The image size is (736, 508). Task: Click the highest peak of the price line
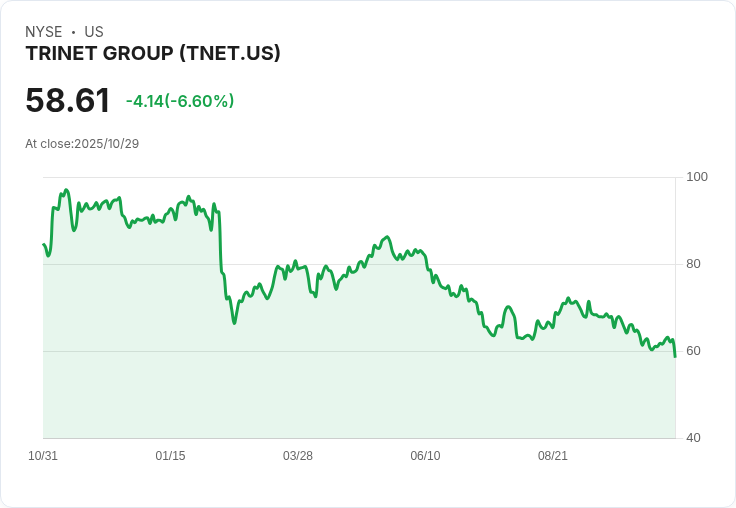point(66,190)
